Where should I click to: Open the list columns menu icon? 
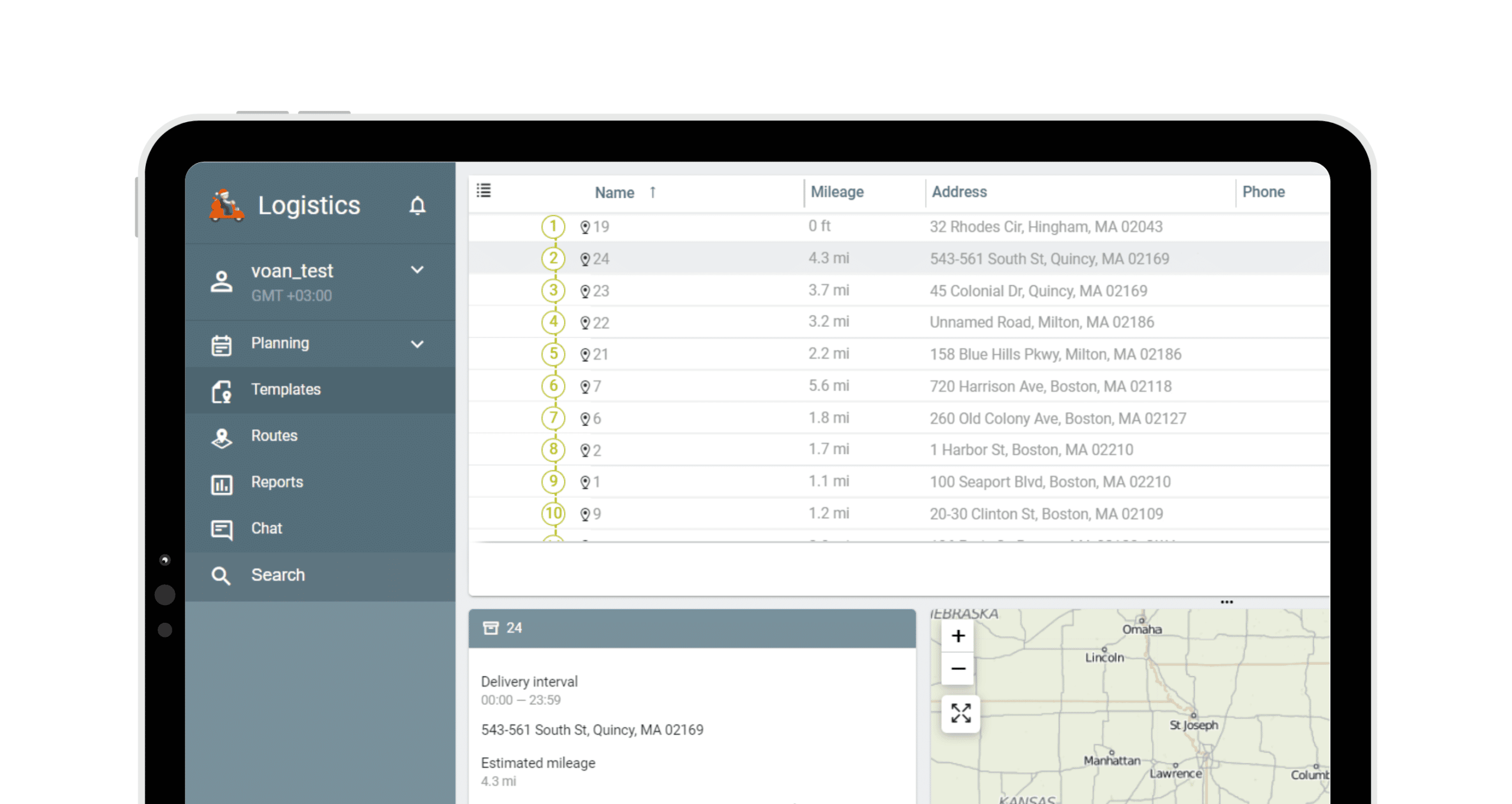484,191
